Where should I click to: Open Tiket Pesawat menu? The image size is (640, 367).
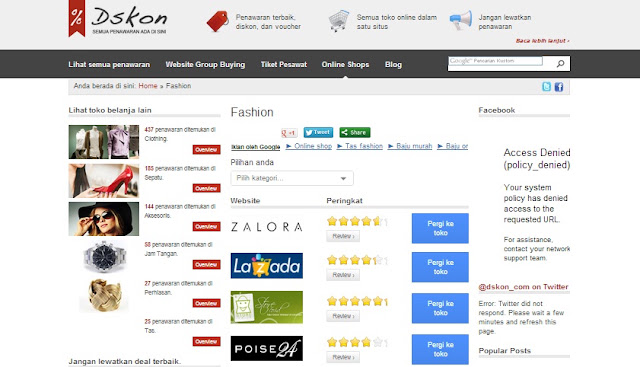(284, 65)
